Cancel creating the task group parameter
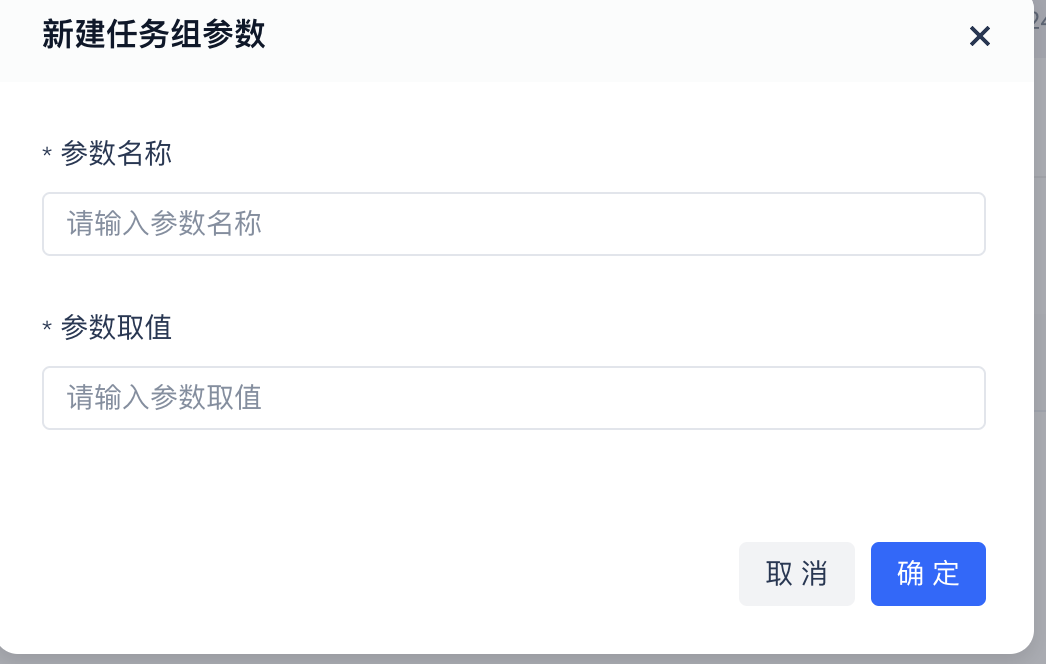Viewport: 1046px width, 664px height. 796,574
